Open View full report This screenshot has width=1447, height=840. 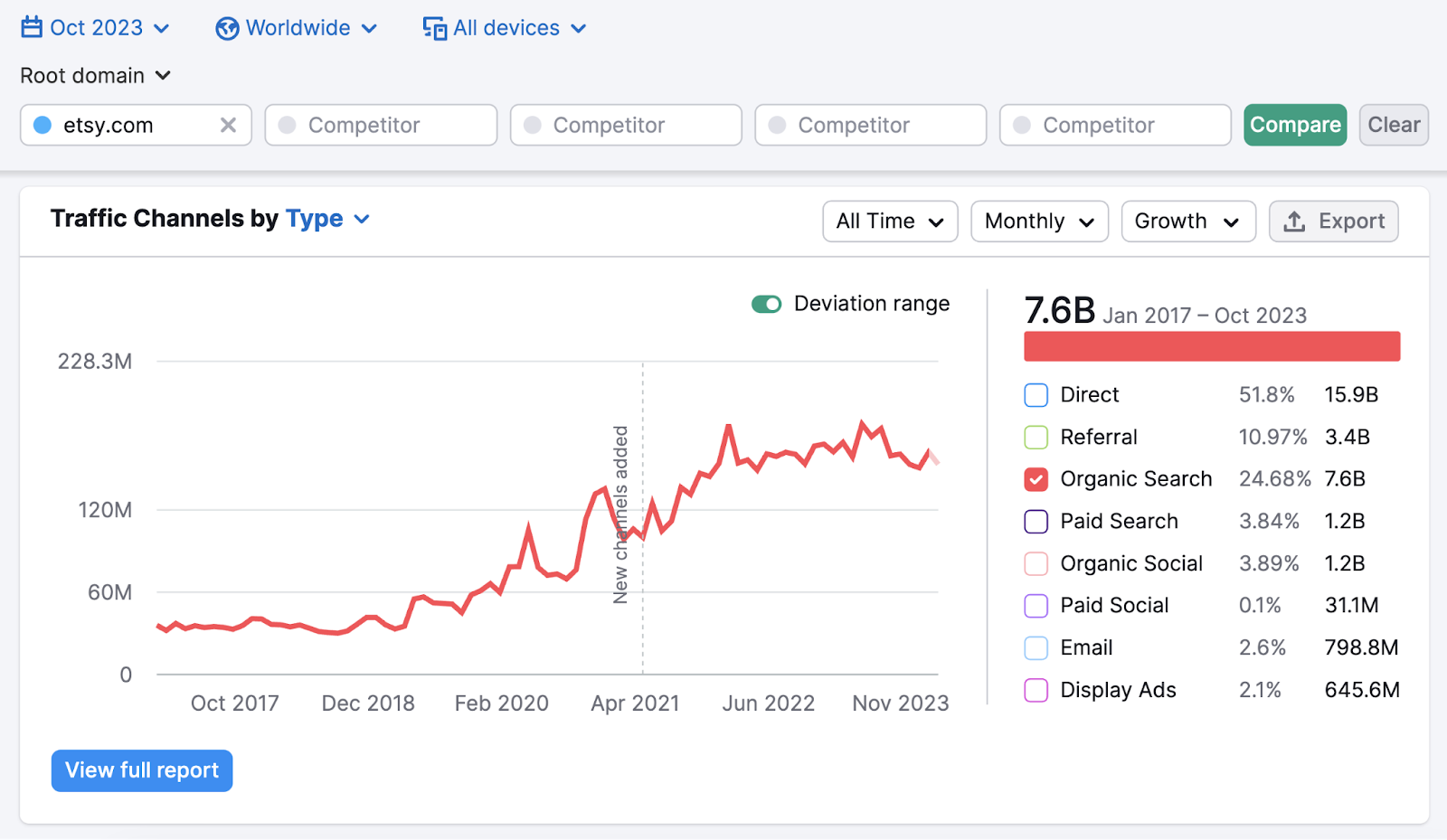pyautogui.click(x=141, y=770)
